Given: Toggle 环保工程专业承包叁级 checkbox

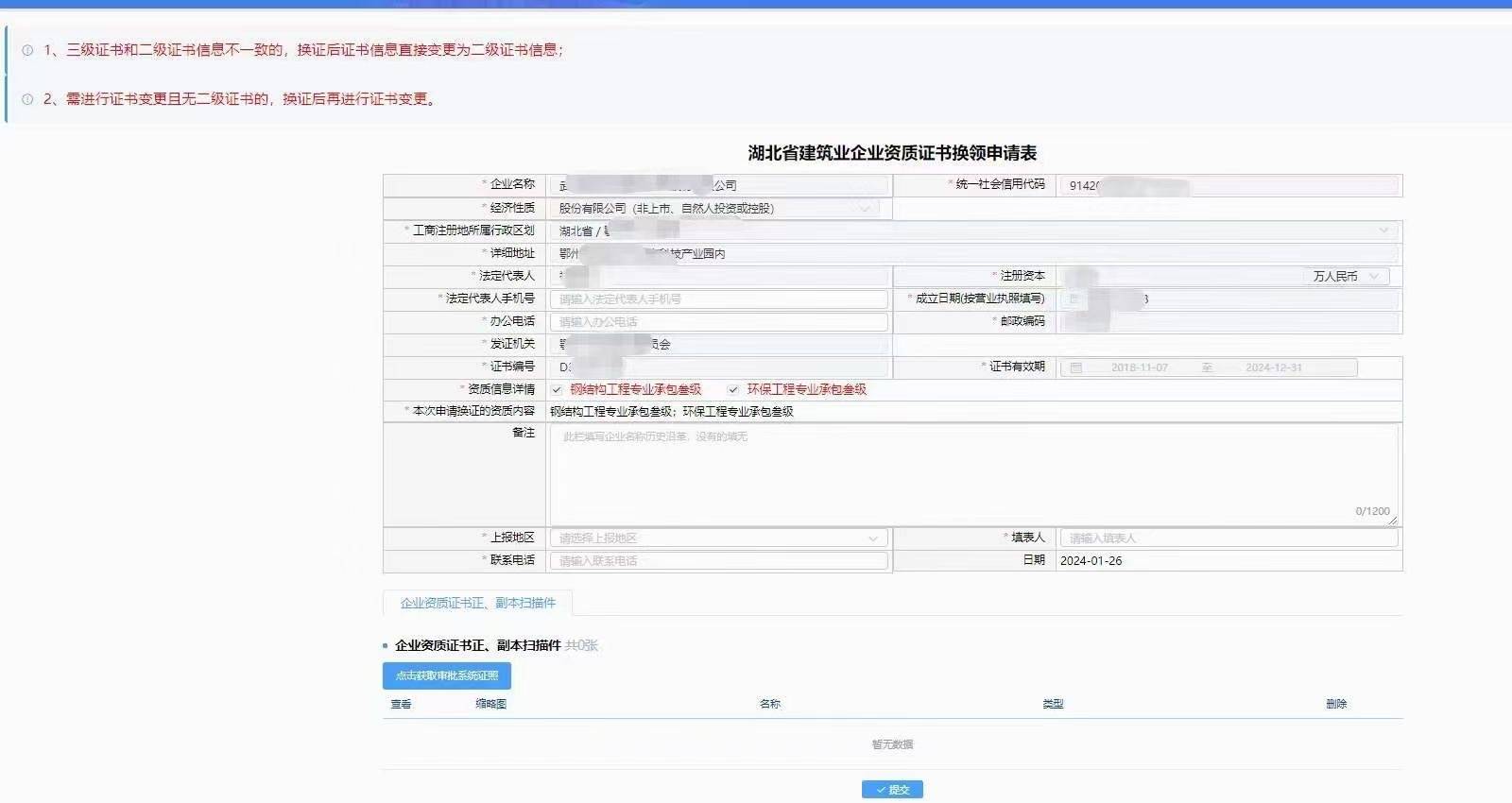Looking at the screenshot, I should 733,389.
